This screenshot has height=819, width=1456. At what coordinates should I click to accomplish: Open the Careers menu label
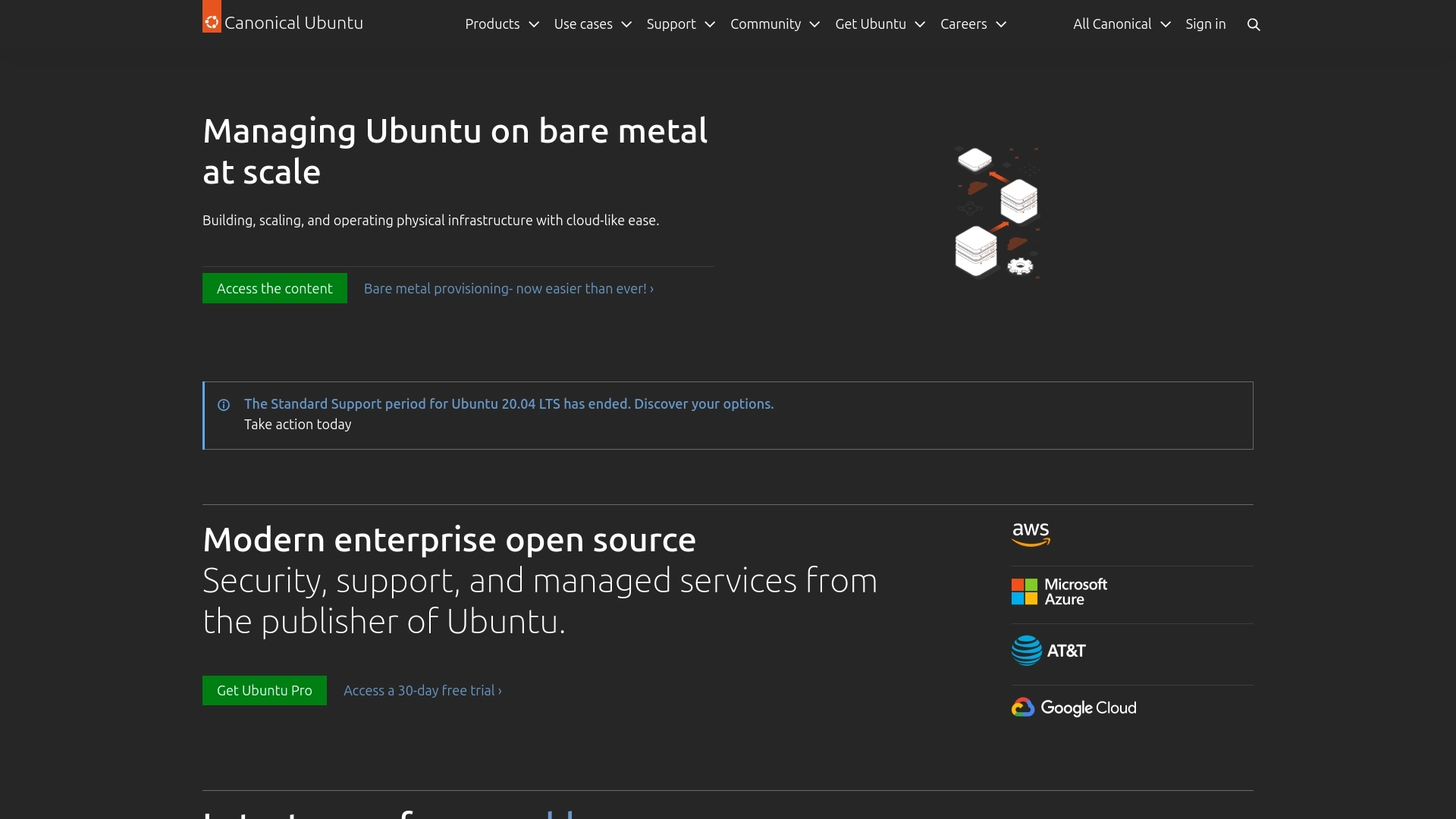(964, 24)
